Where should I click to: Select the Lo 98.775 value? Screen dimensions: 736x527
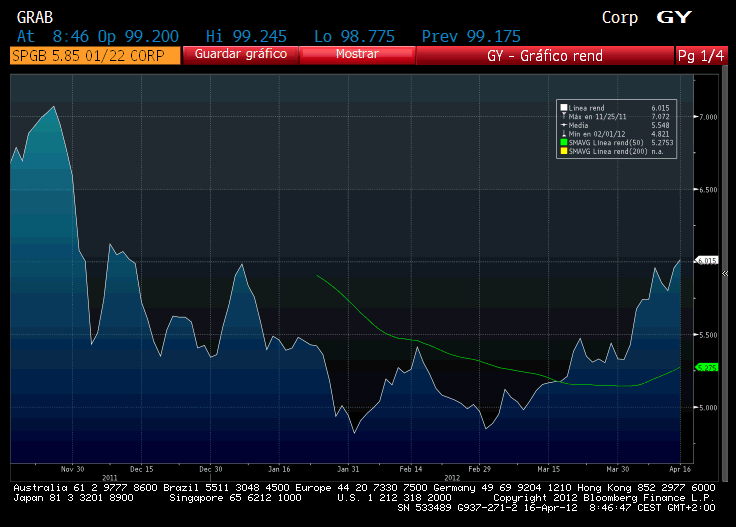(x=354, y=36)
